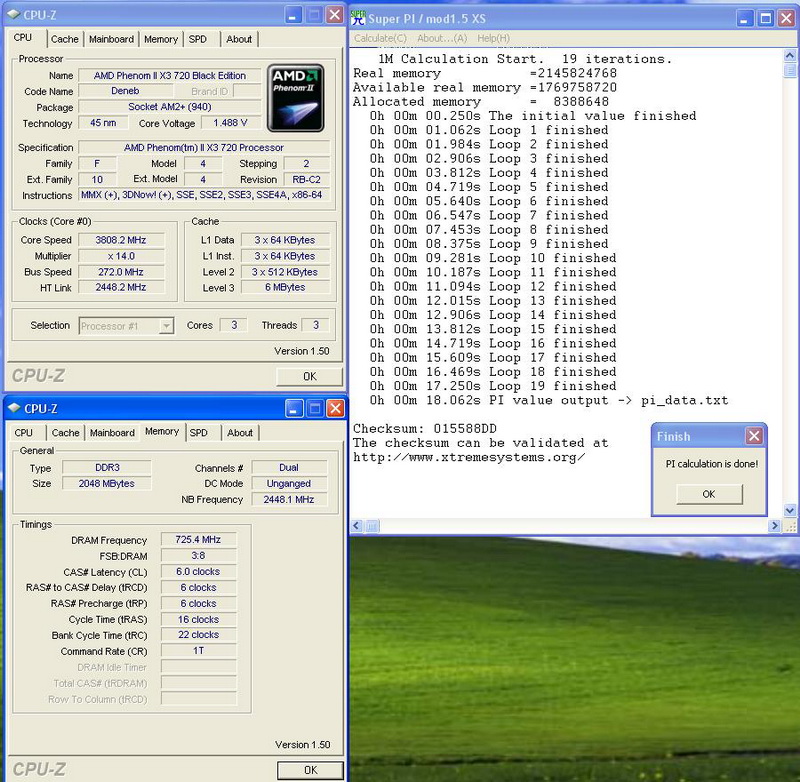The height and width of the screenshot is (782, 800).
Task: Close the top CPU-Z window
Action: [335, 15]
